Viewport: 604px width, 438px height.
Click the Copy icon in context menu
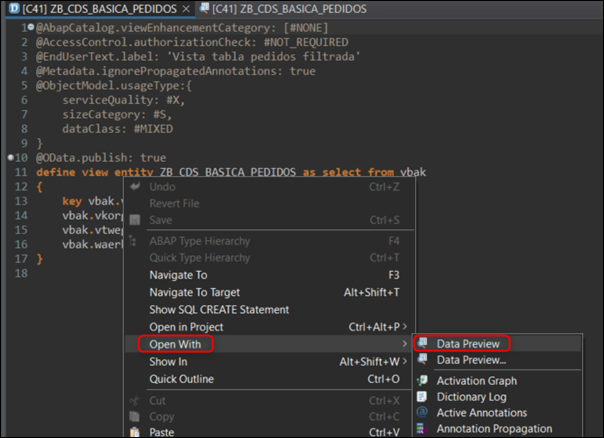point(134,416)
